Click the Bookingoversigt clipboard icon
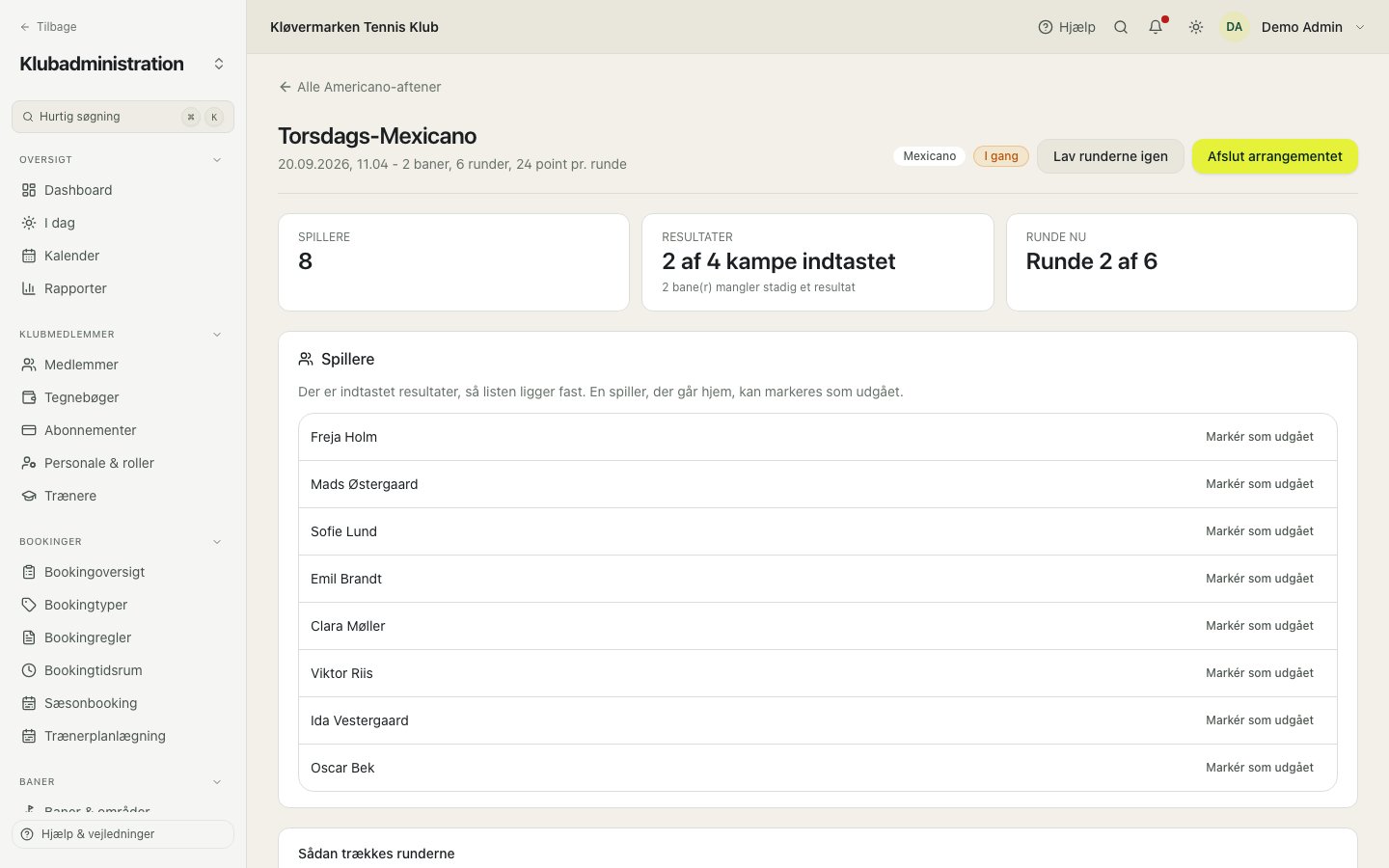Viewport: 1389px width, 868px height. [x=29, y=572]
